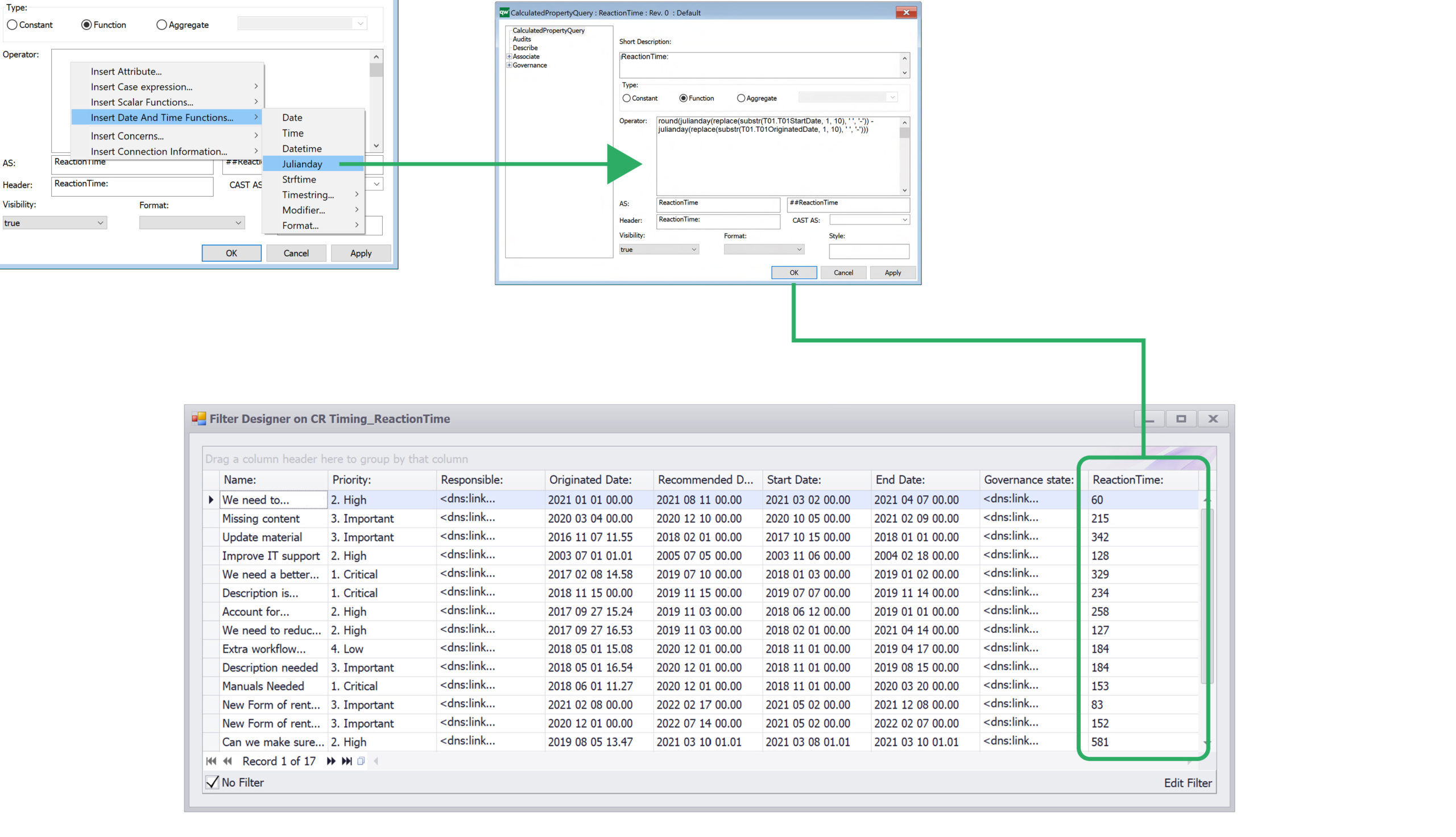Jump to last record arrow
The height and width of the screenshot is (837, 1456).
(346, 761)
